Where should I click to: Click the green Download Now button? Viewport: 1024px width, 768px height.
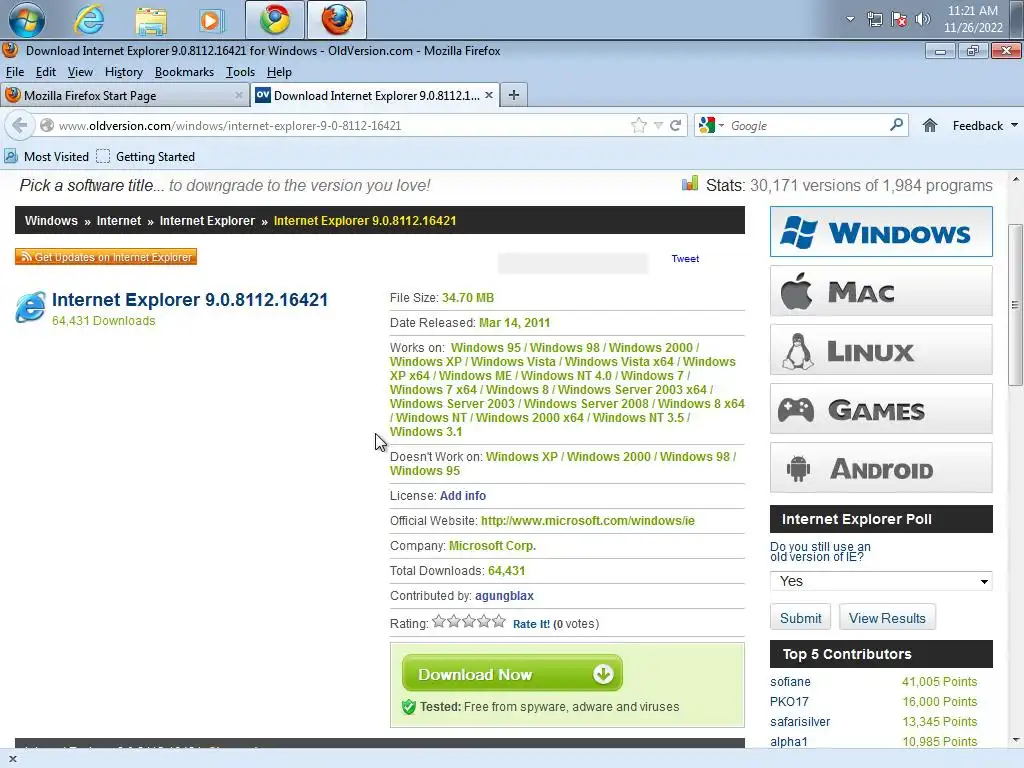(x=512, y=673)
